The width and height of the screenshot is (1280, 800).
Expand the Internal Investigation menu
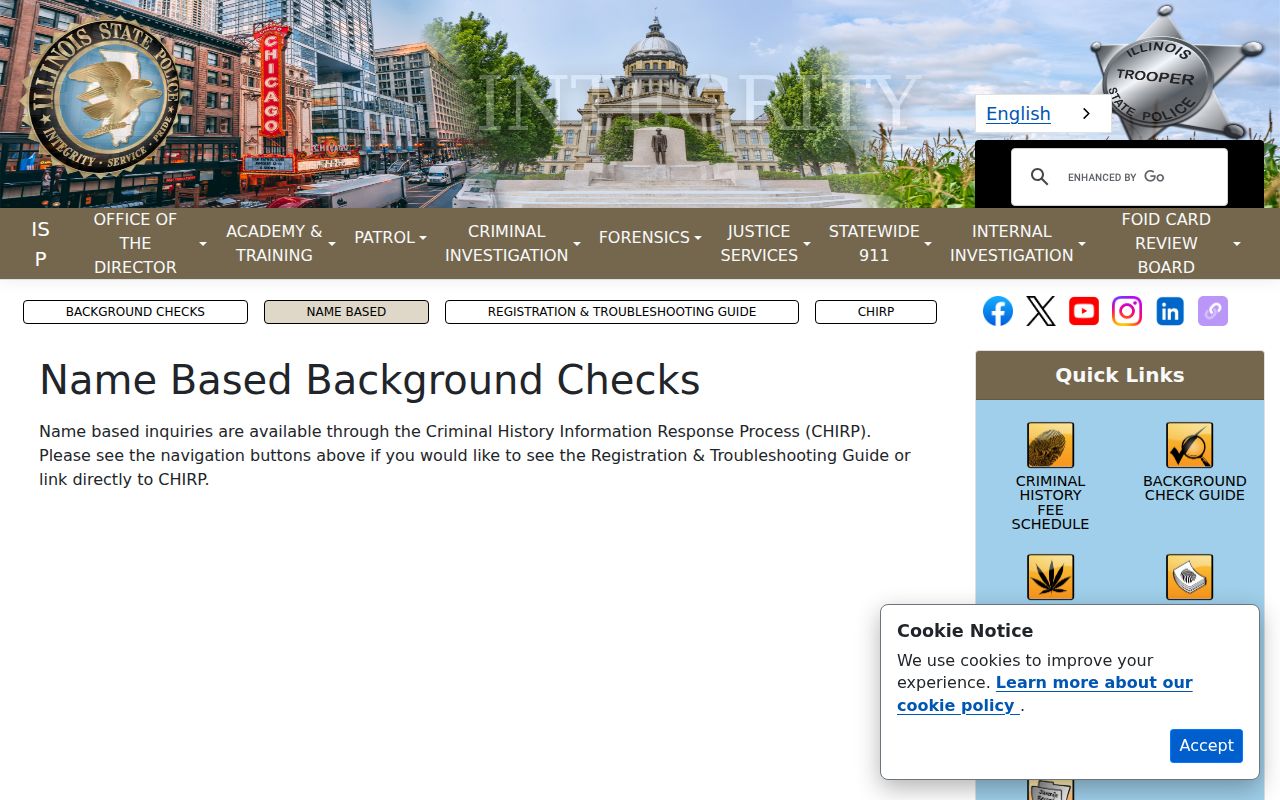(1017, 243)
